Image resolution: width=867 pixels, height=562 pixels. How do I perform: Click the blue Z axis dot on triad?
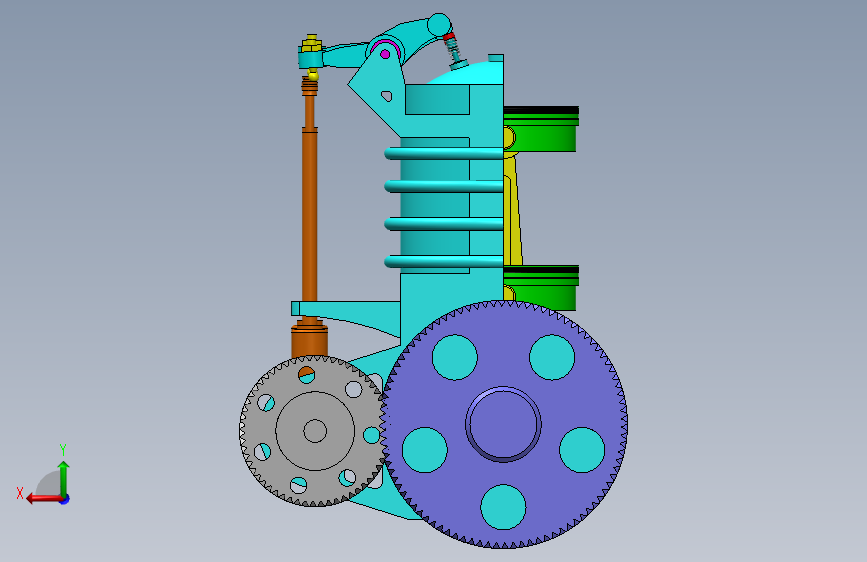65,499
